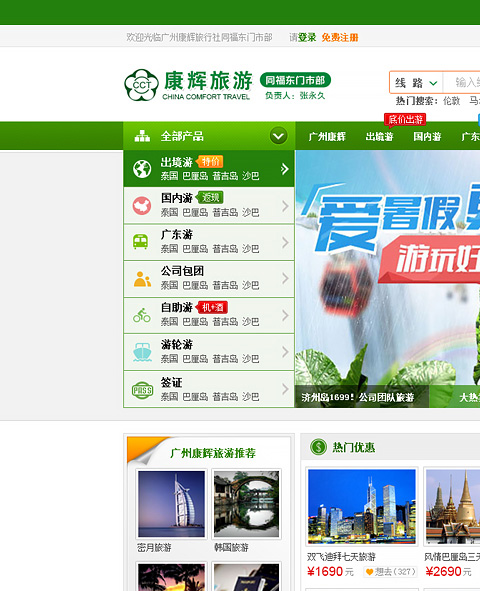This screenshot has height=591, width=480.
Task: Click the 想去 (327) heart button
Action: [x=390, y=572]
